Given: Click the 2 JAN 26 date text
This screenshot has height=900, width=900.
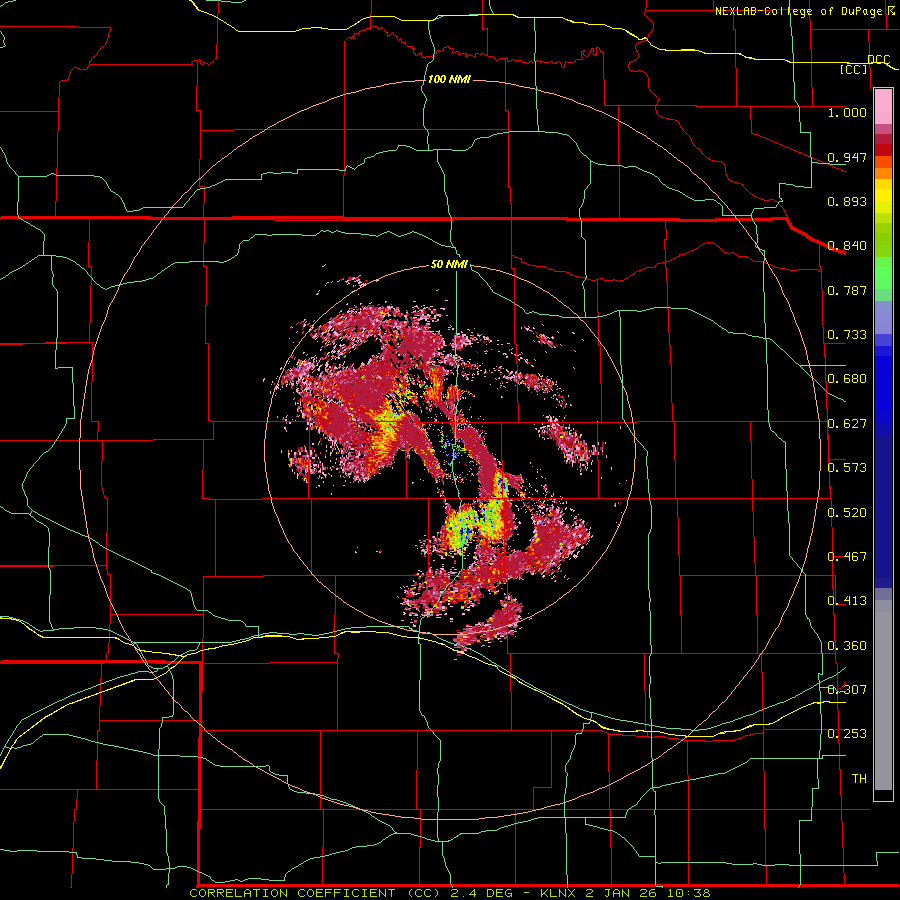Looking at the screenshot, I should pyautogui.click(x=621, y=893).
